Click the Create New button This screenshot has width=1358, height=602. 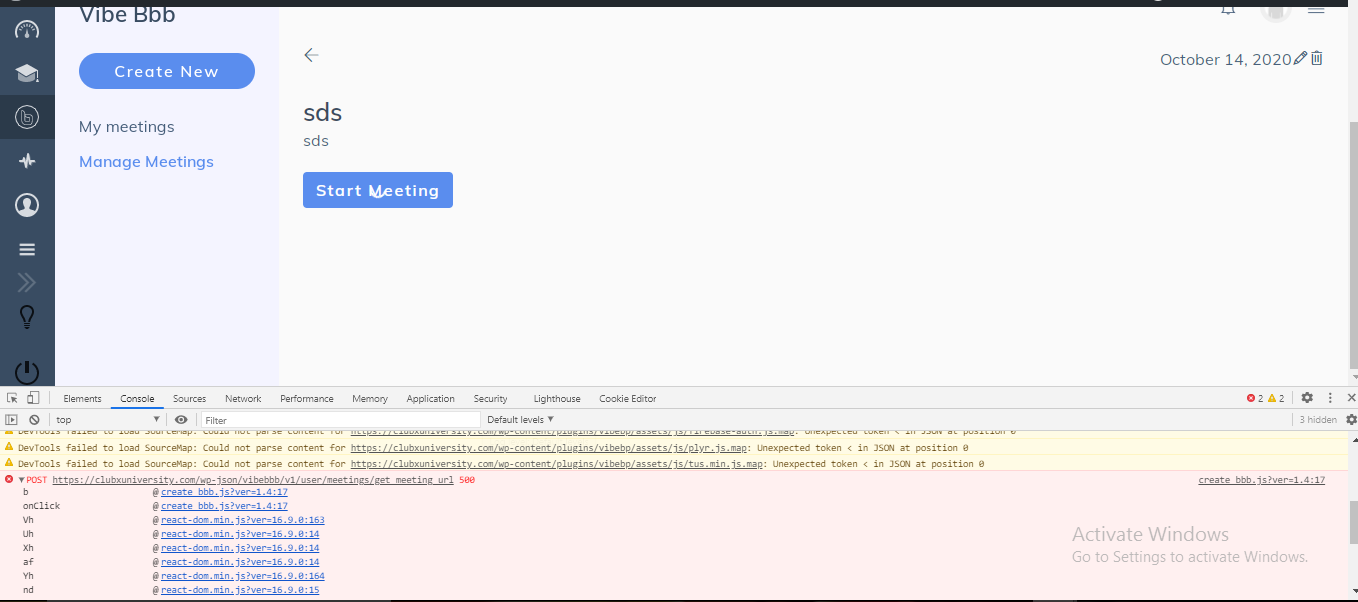coord(167,71)
